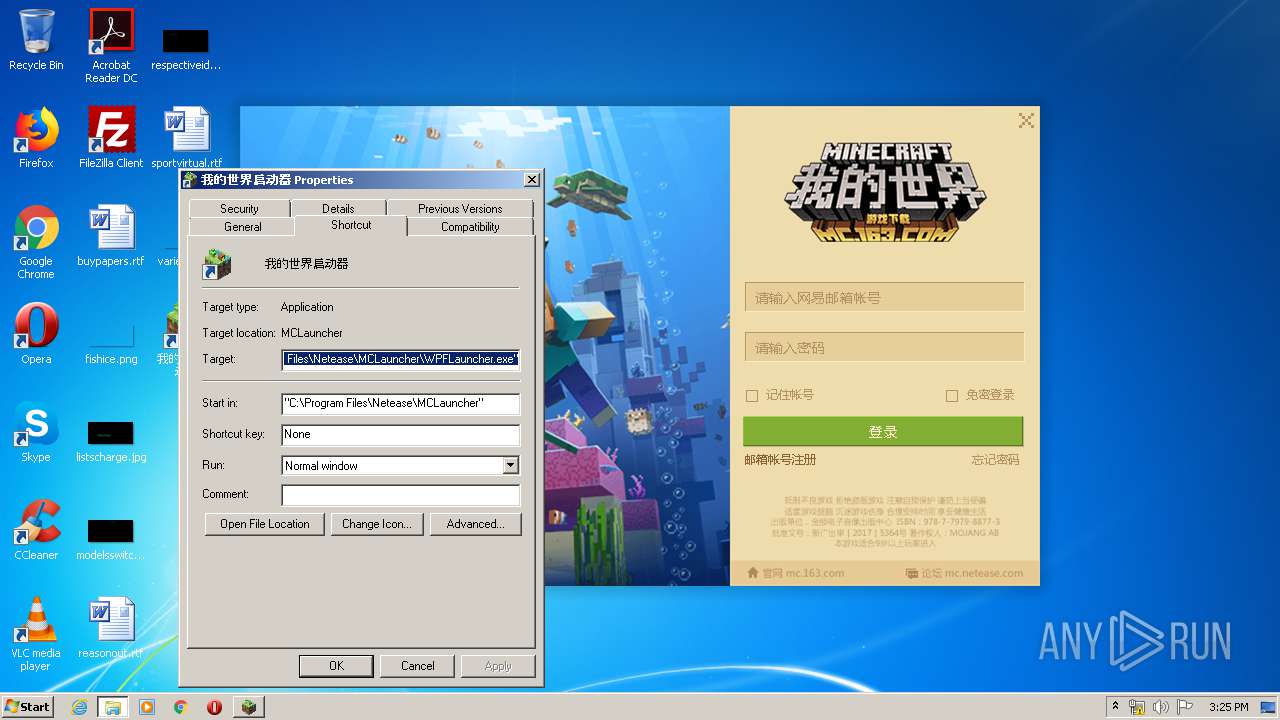This screenshot has height=720, width=1280.
Task: Launch CCleaner desktop shortcut
Action: click(x=36, y=530)
